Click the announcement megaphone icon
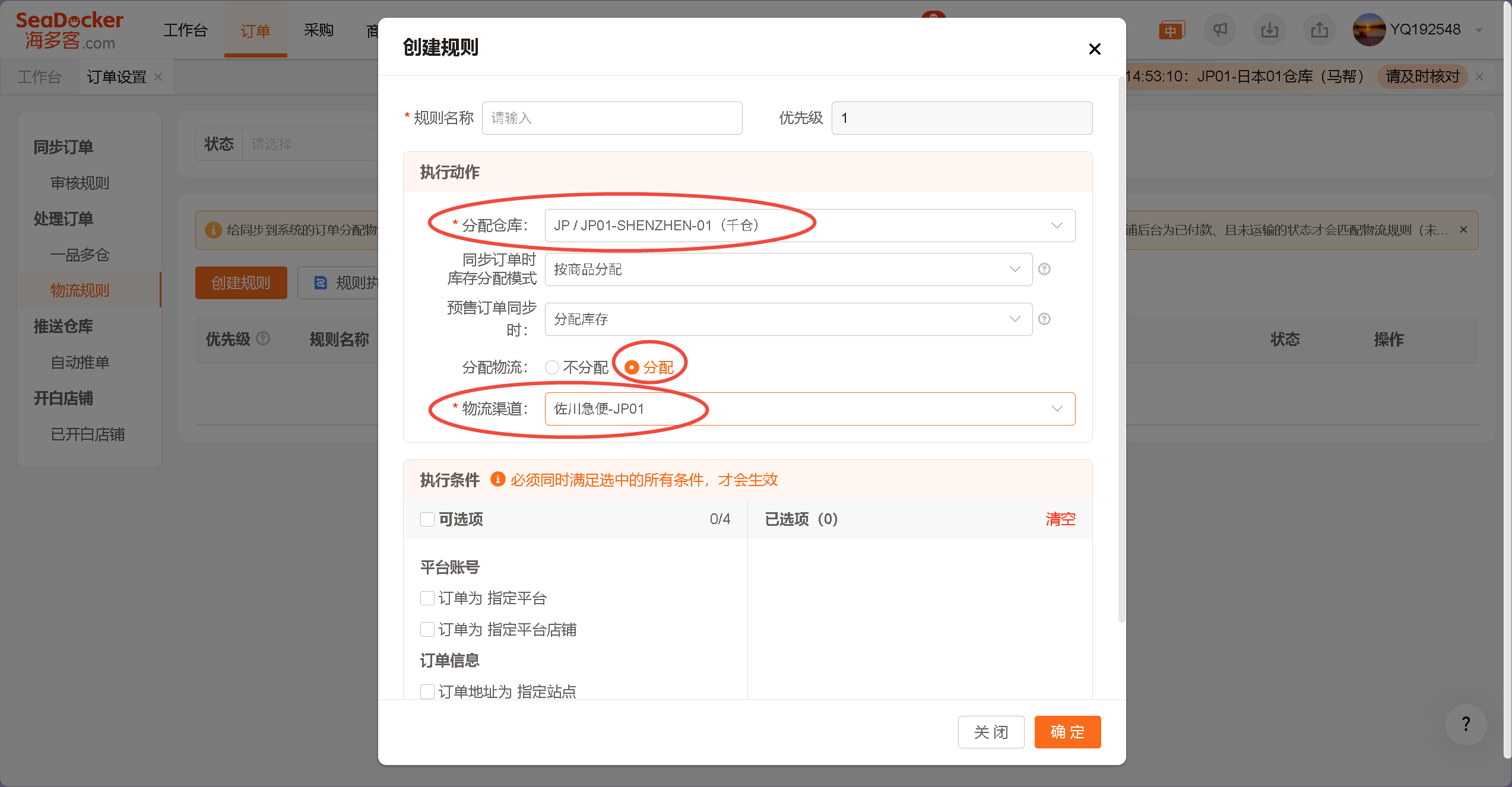The width and height of the screenshot is (1512, 787). pos(1220,30)
